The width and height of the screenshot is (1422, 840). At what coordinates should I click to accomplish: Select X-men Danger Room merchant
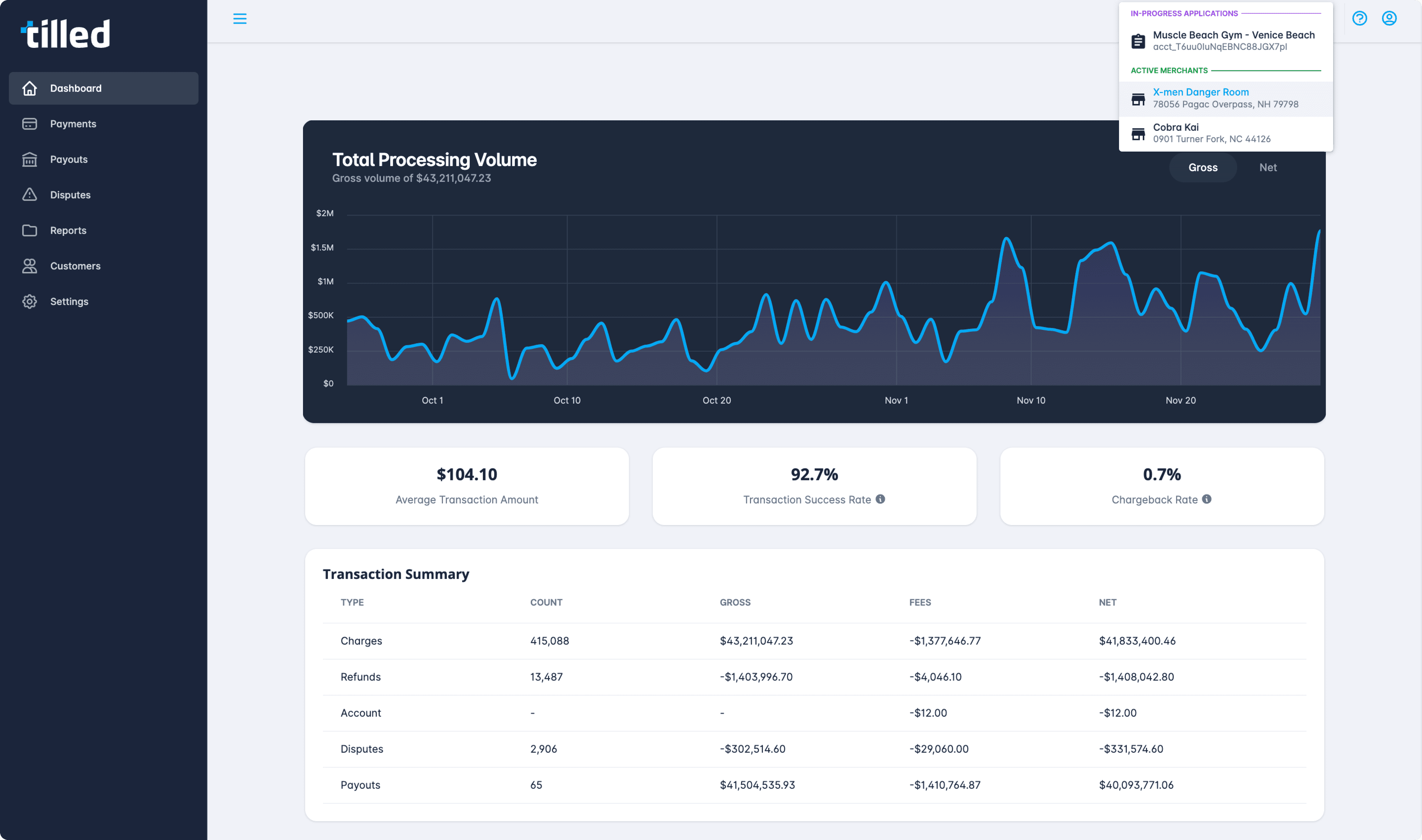(x=1201, y=92)
